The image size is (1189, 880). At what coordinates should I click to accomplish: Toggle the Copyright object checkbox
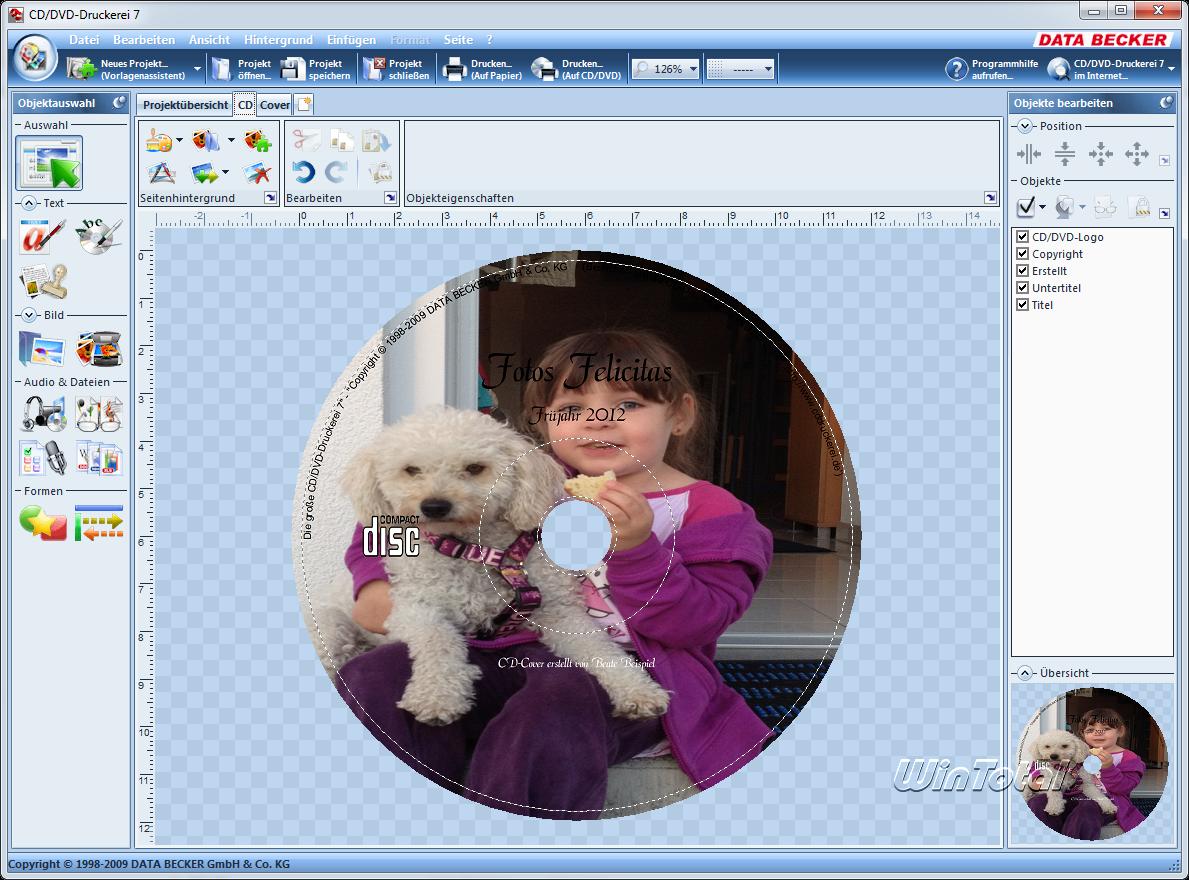(1023, 254)
